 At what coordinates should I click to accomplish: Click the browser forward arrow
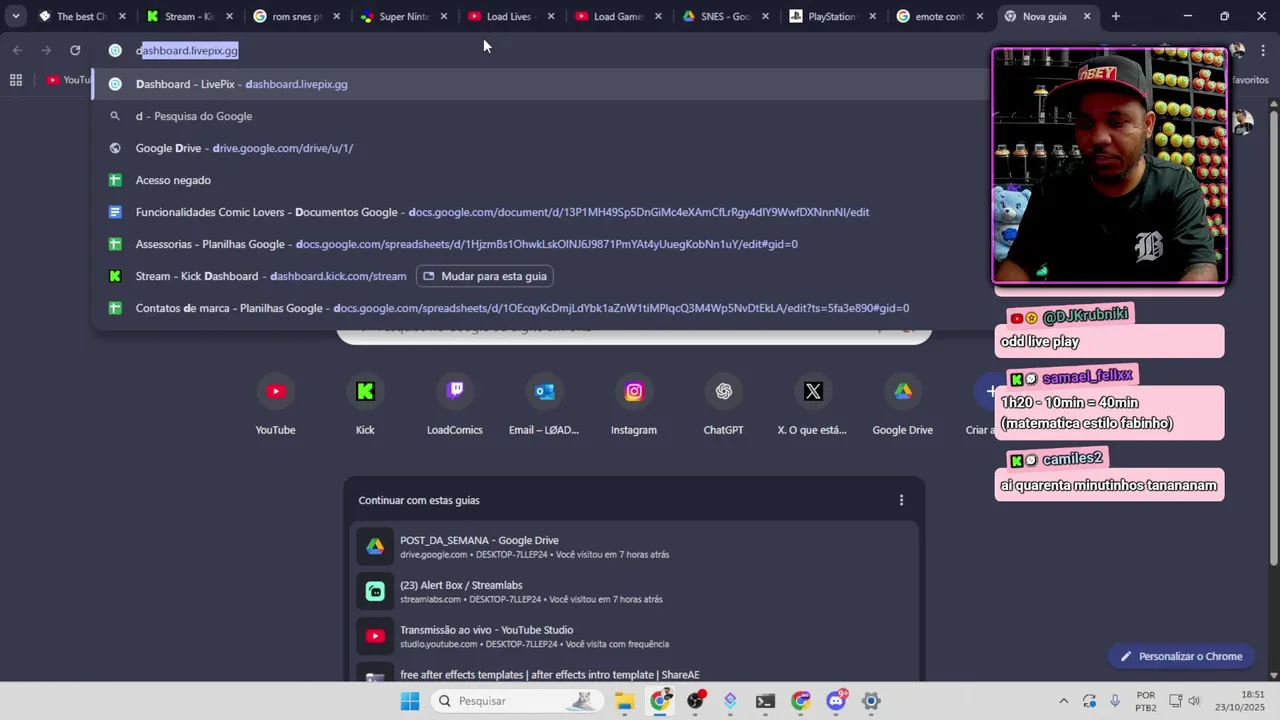tap(46, 50)
